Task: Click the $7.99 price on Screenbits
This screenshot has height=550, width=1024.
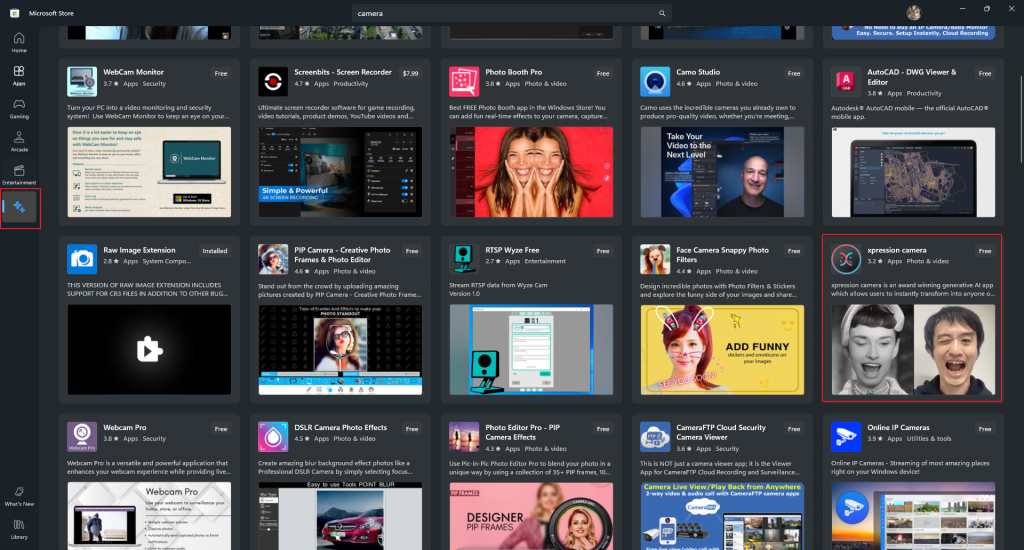Action: [410, 74]
